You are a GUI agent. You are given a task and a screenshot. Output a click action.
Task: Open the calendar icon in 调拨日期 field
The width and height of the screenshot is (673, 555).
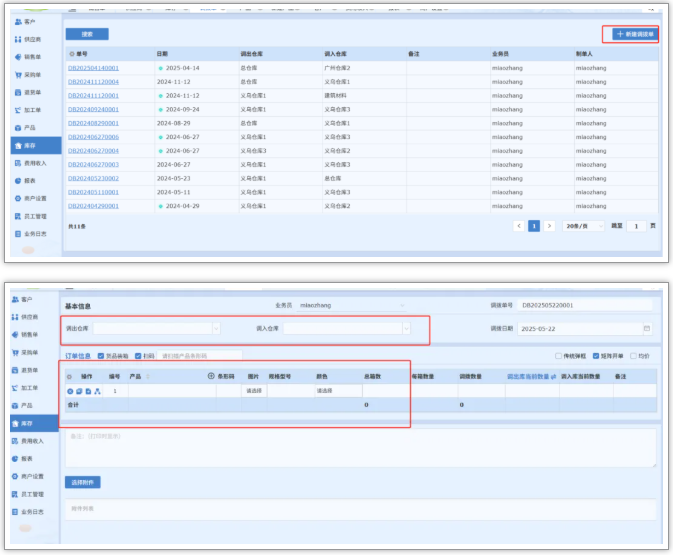coord(647,328)
